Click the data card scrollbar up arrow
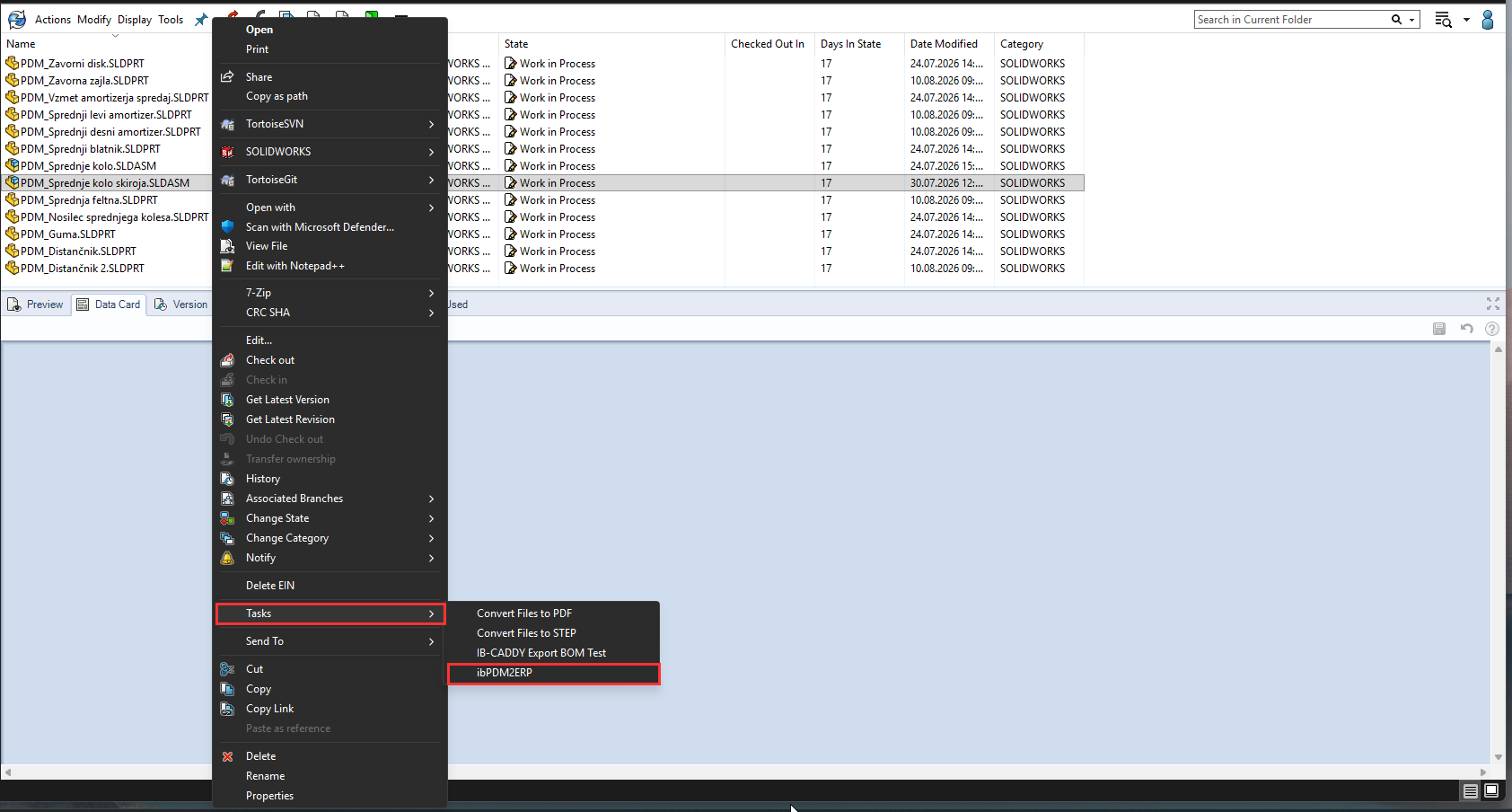The width and height of the screenshot is (1512, 812). pos(1499,349)
